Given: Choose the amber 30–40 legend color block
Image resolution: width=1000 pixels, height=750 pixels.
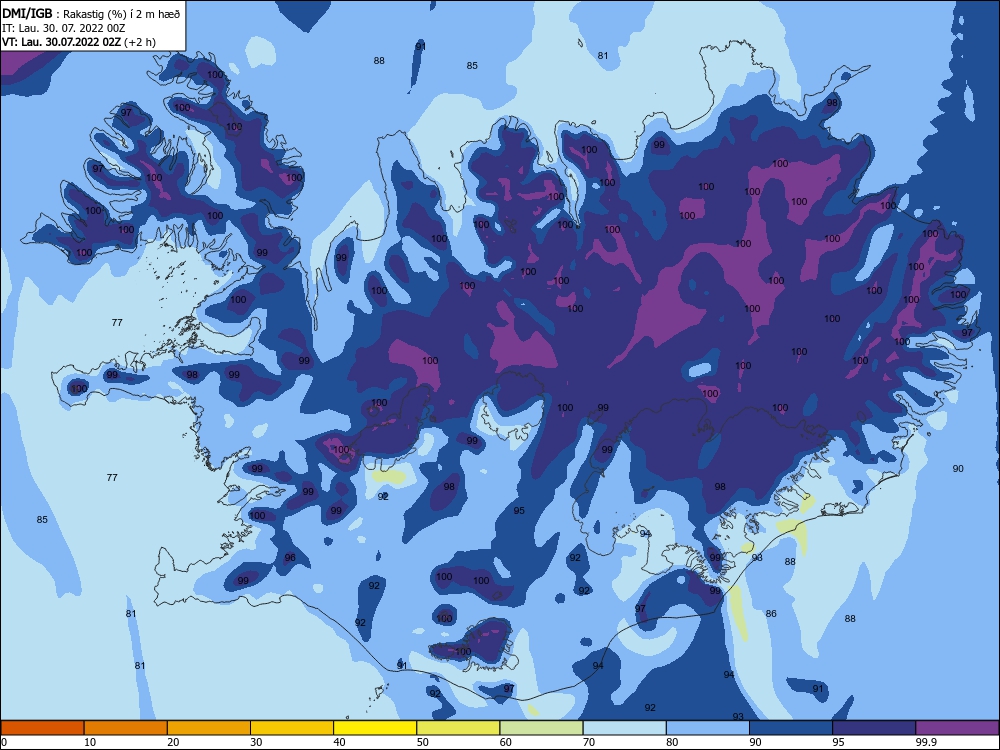Looking at the screenshot, I should coord(292,728).
